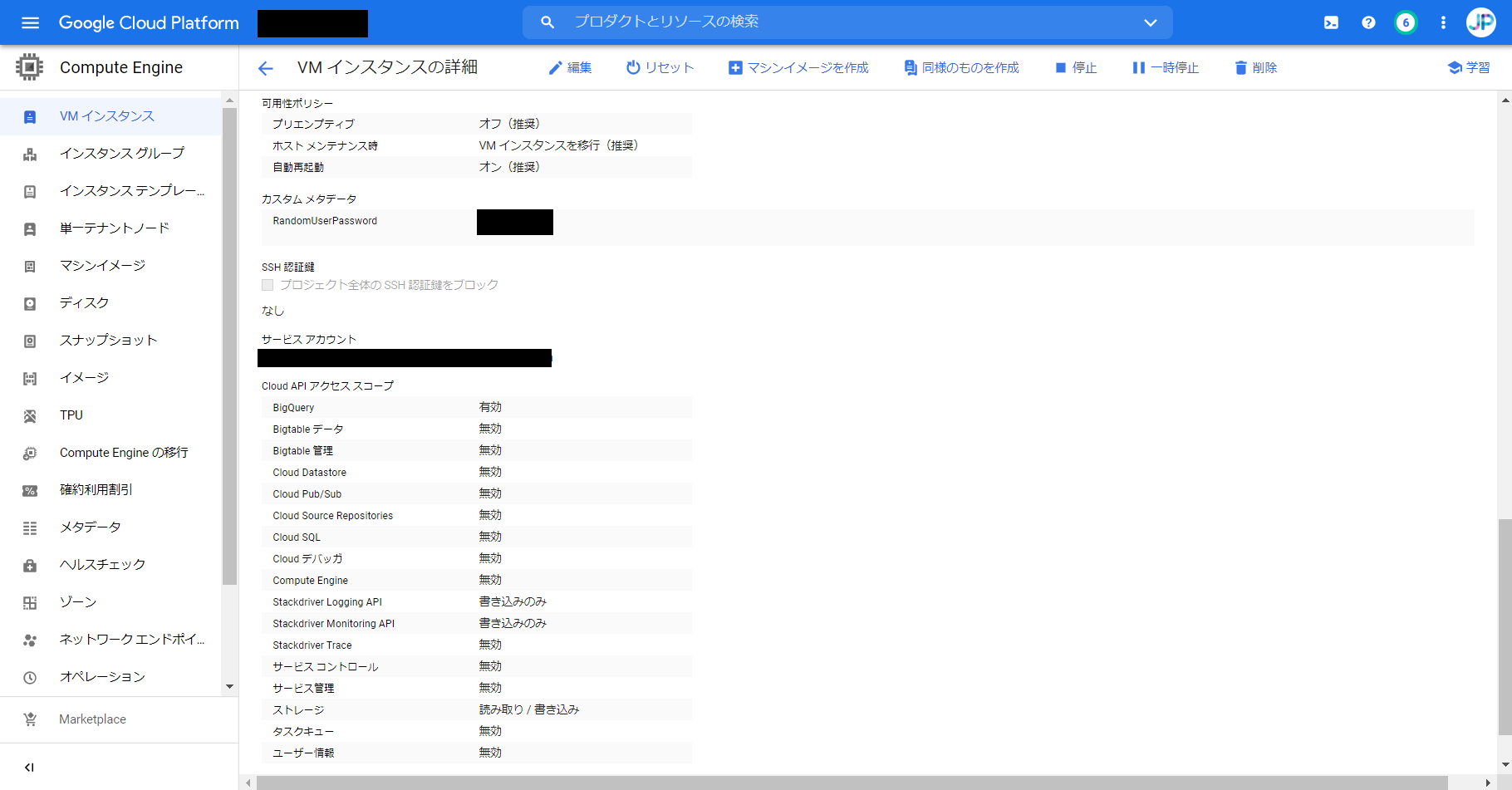Click the プリエンプティブ policy label

pyautogui.click(x=314, y=124)
